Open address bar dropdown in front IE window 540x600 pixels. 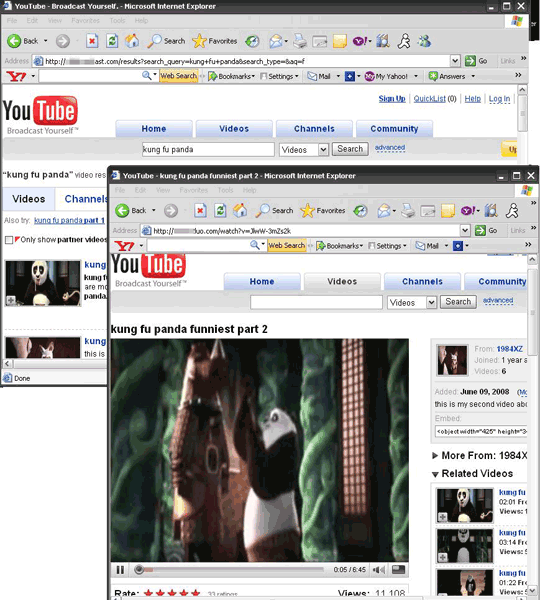[465, 230]
